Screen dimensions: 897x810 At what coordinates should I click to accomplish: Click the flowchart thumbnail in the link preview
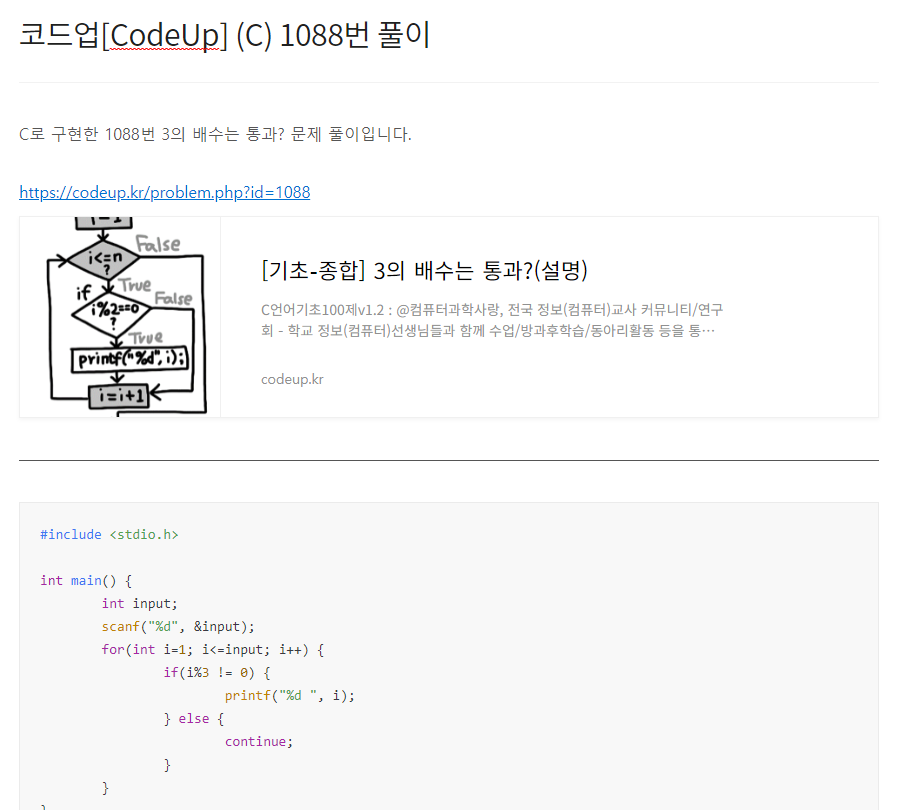coord(120,317)
